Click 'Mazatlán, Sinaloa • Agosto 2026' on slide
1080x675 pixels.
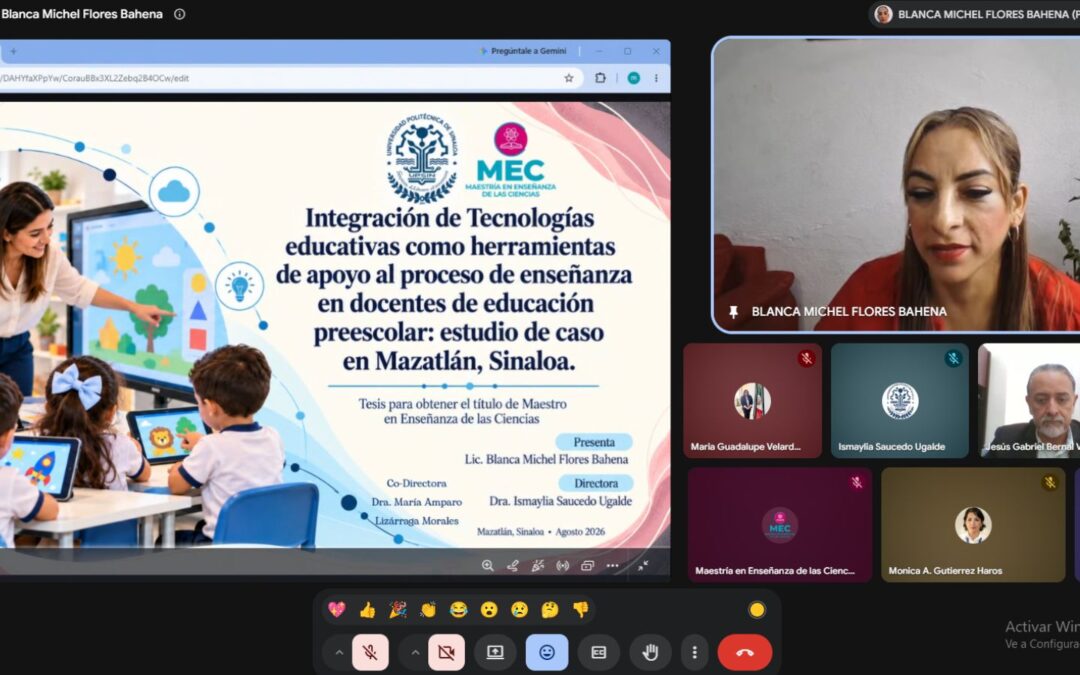[x=541, y=532]
